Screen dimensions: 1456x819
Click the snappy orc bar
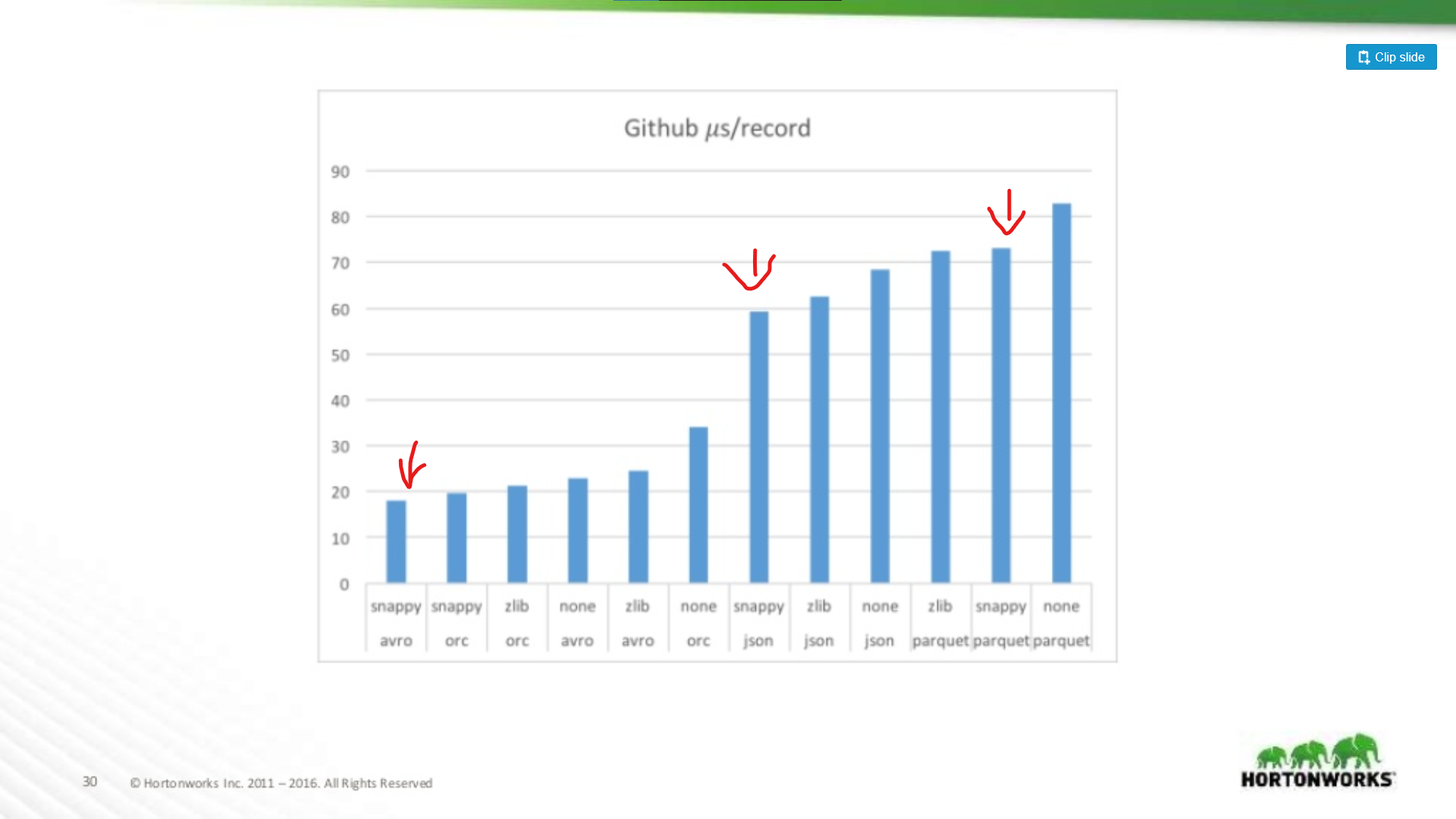457,538
